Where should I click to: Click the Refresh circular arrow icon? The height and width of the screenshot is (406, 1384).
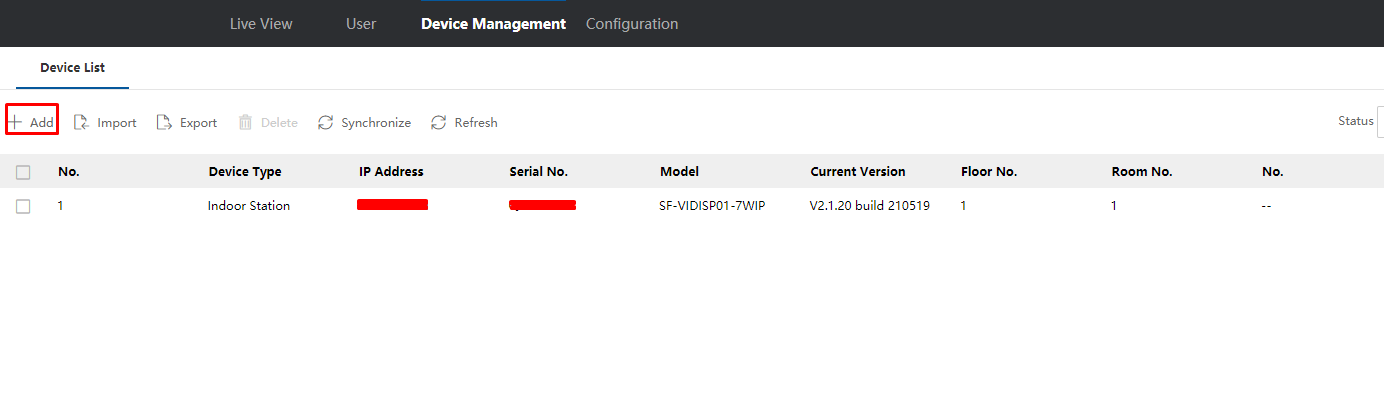pos(438,122)
